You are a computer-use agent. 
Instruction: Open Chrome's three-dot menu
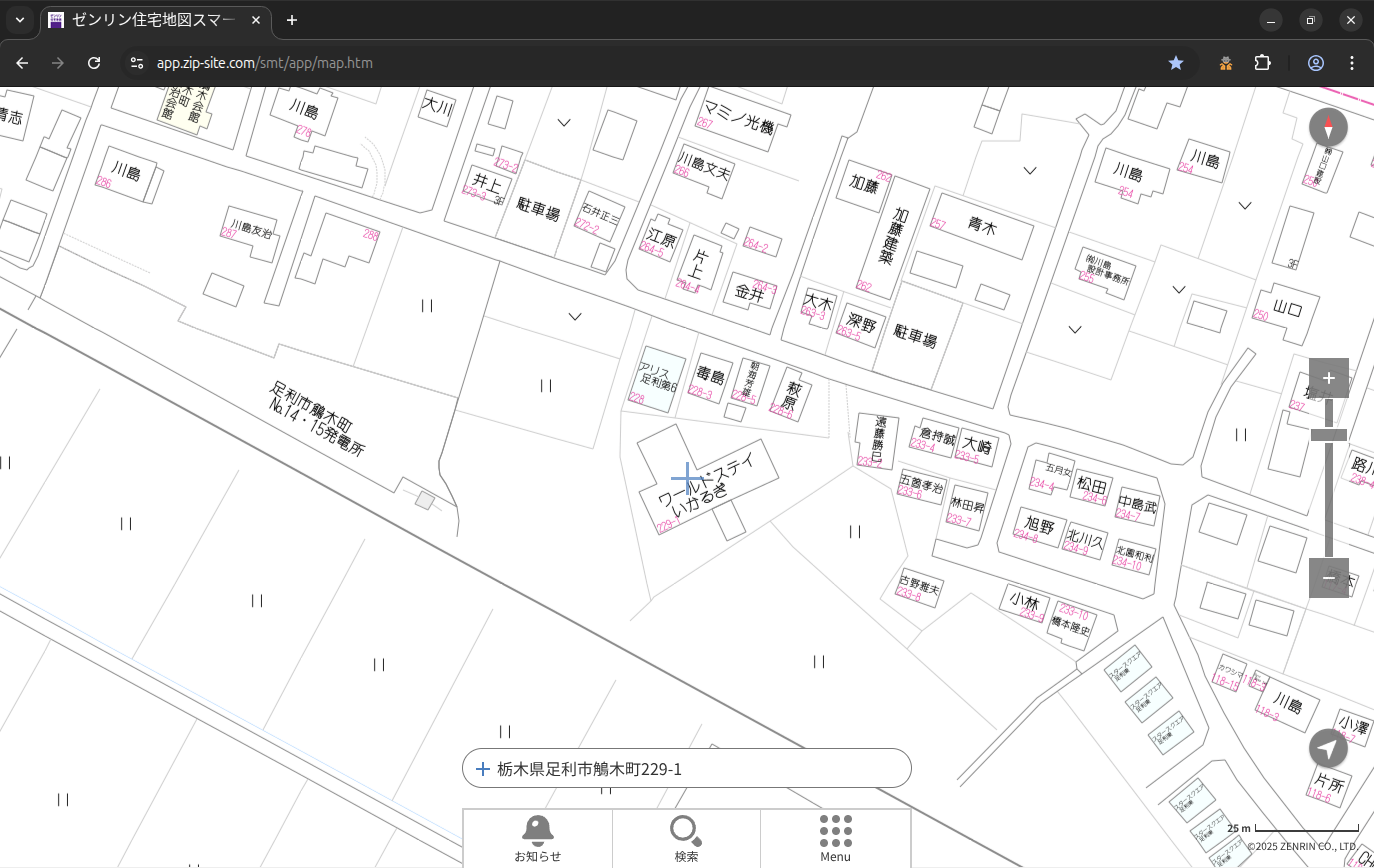pyautogui.click(x=1352, y=63)
